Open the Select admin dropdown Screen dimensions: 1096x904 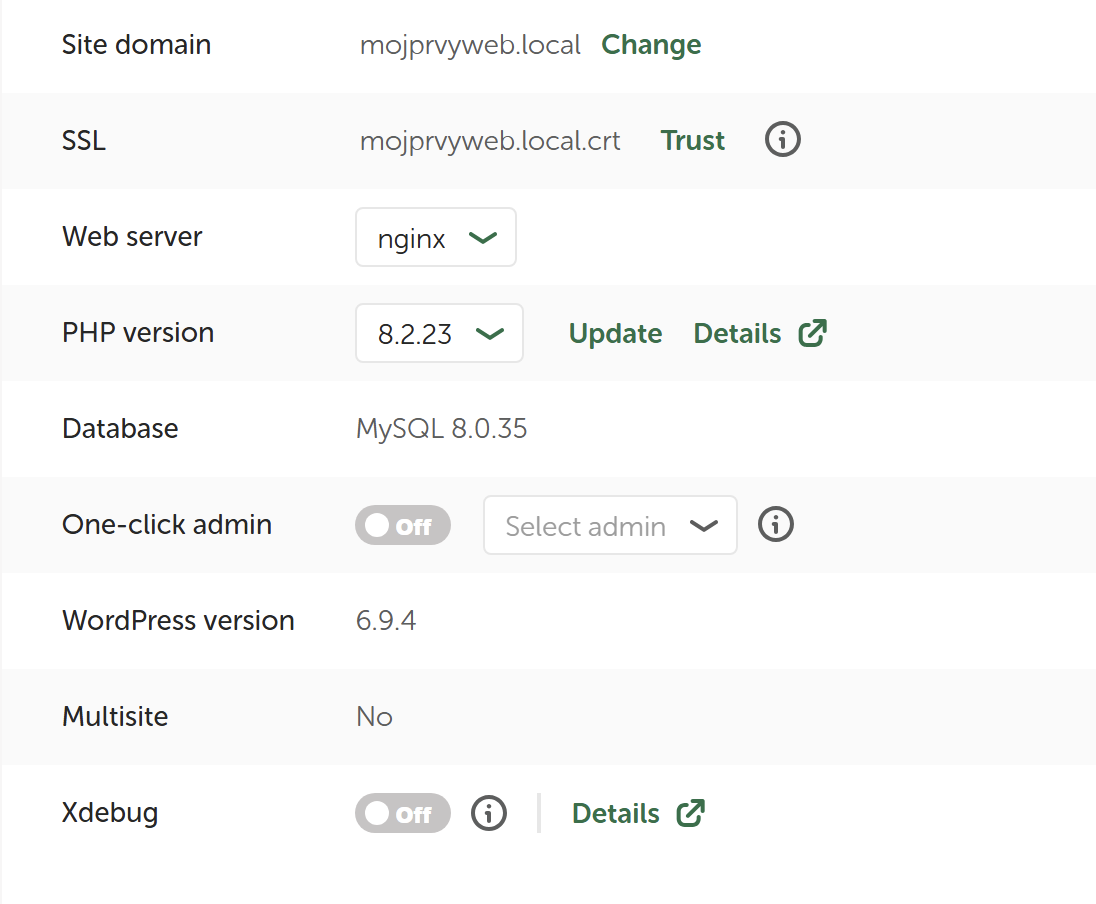(610, 525)
